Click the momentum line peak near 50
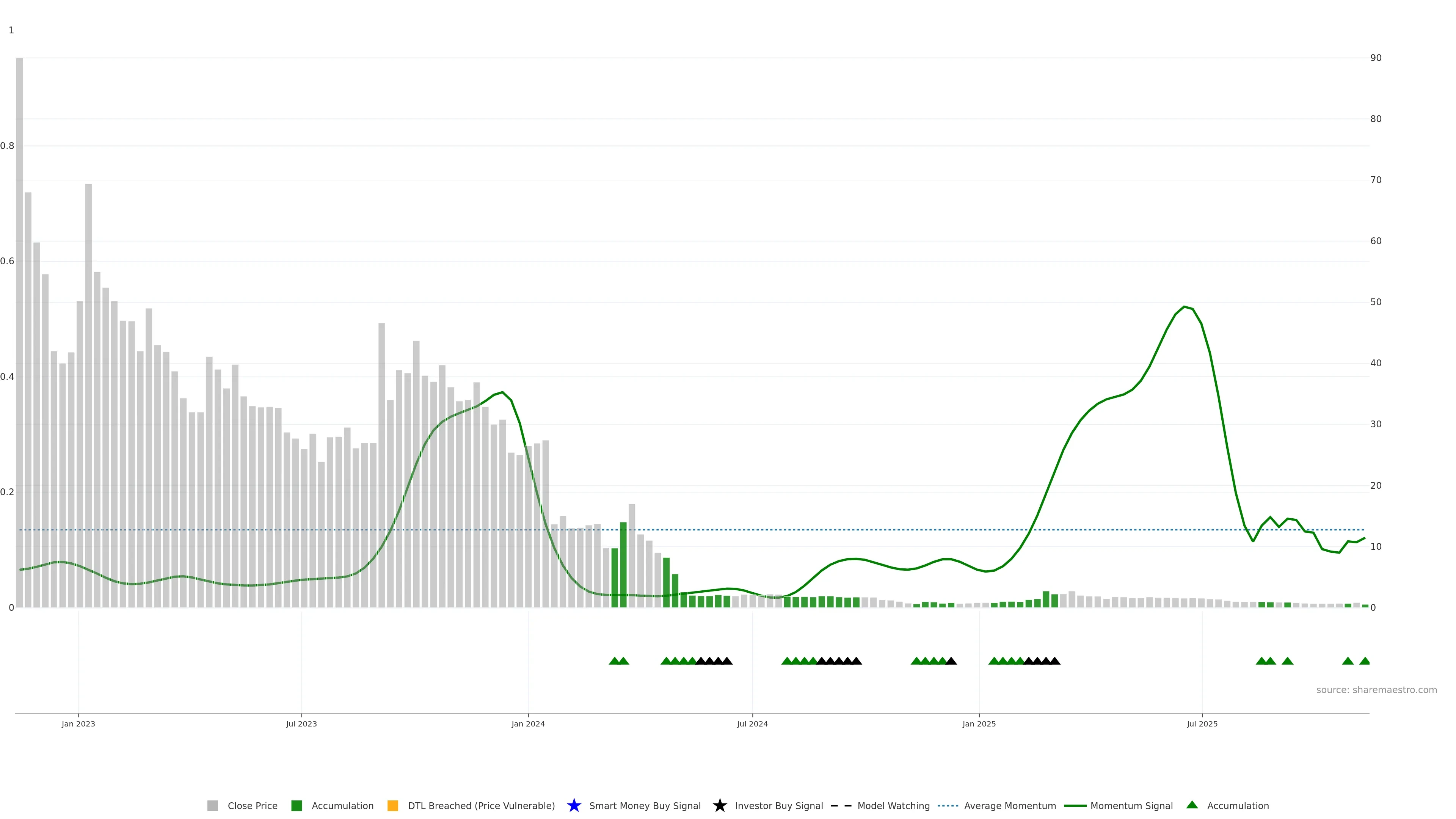This screenshot has width=1456, height=819. point(1184,307)
